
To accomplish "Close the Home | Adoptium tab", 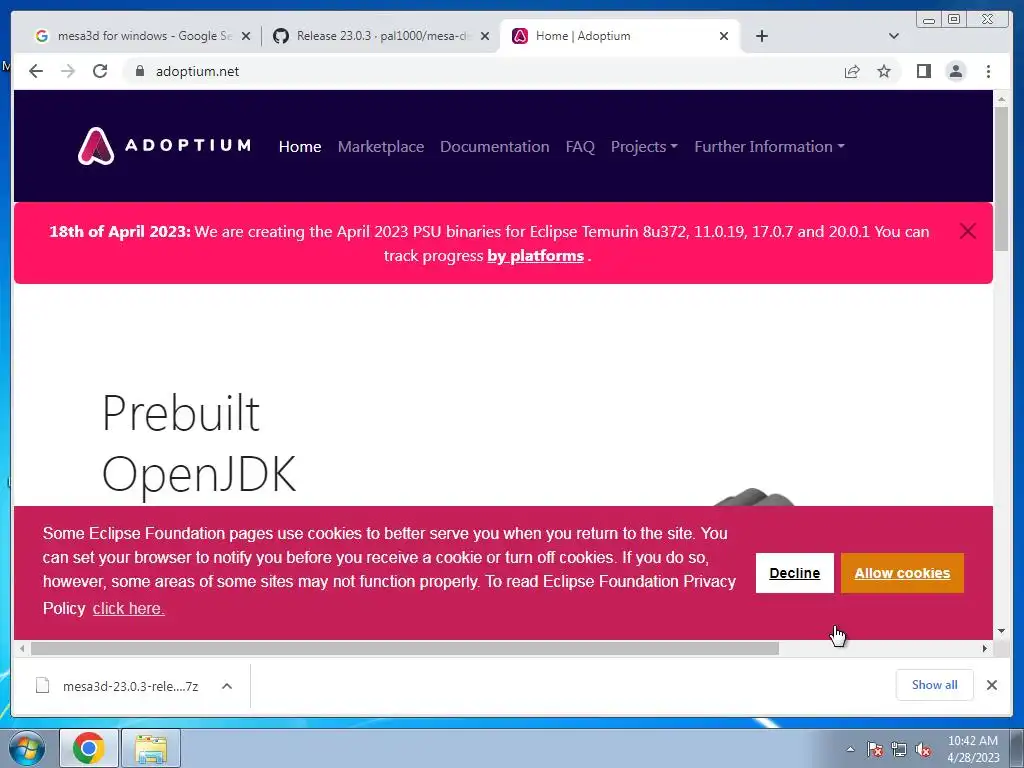I will click(724, 36).
